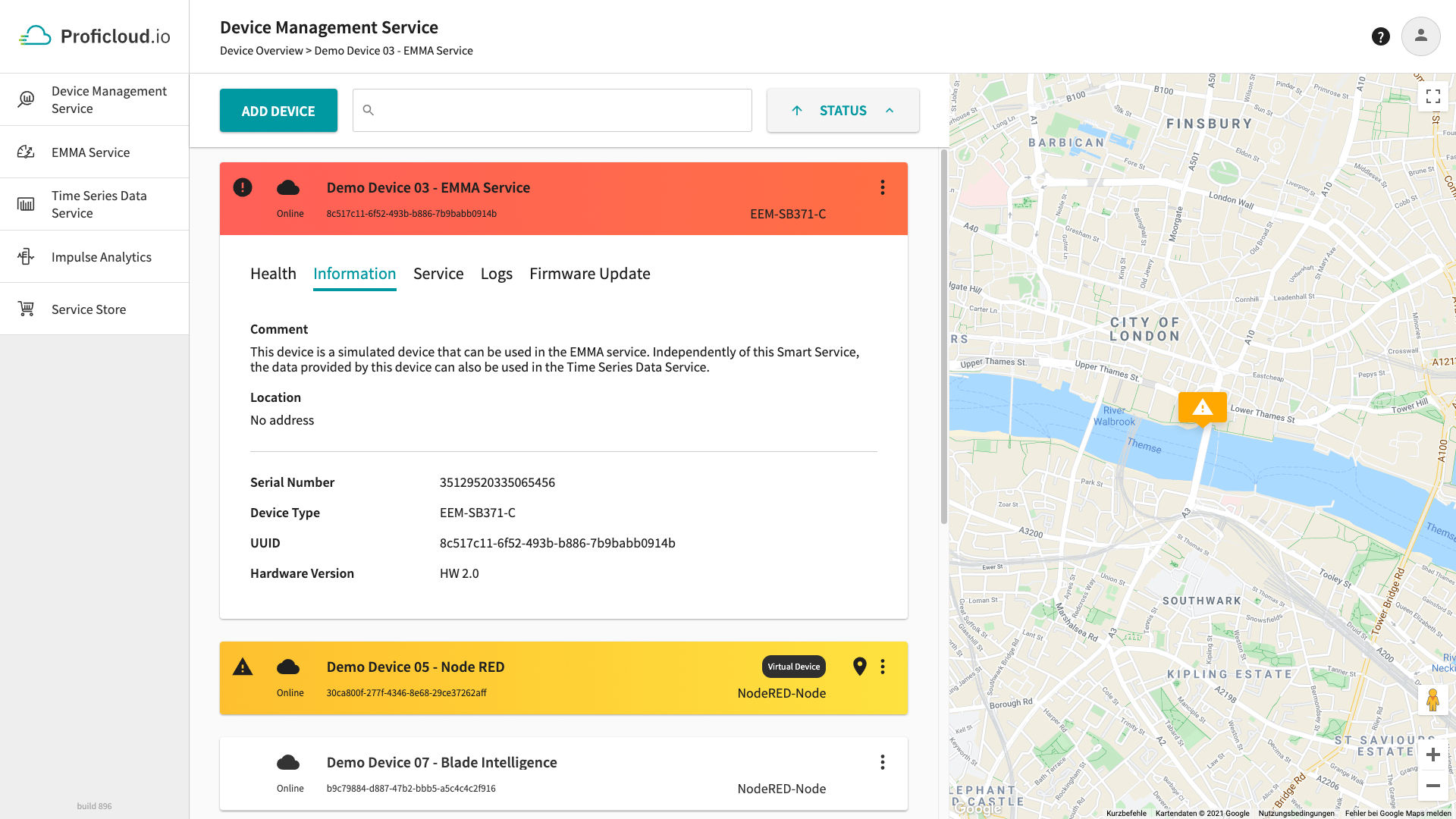The width and height of the screenshot is (1456, 819).
Task: Open the help question mark icon
Action: tap(1381, 36)
